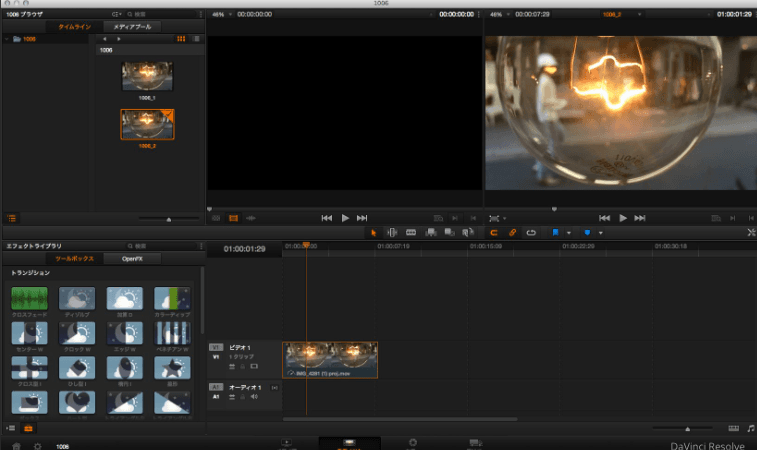This screenshot has width=757, height=450.
Task: Click the home icon at bottom left
Action: coord(15,444)
